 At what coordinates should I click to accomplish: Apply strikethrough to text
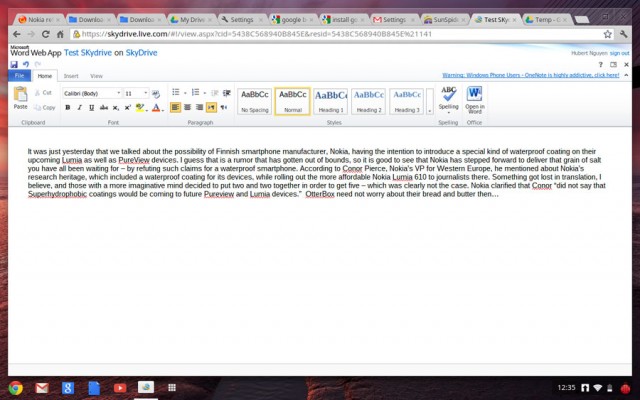coord(103,107)
